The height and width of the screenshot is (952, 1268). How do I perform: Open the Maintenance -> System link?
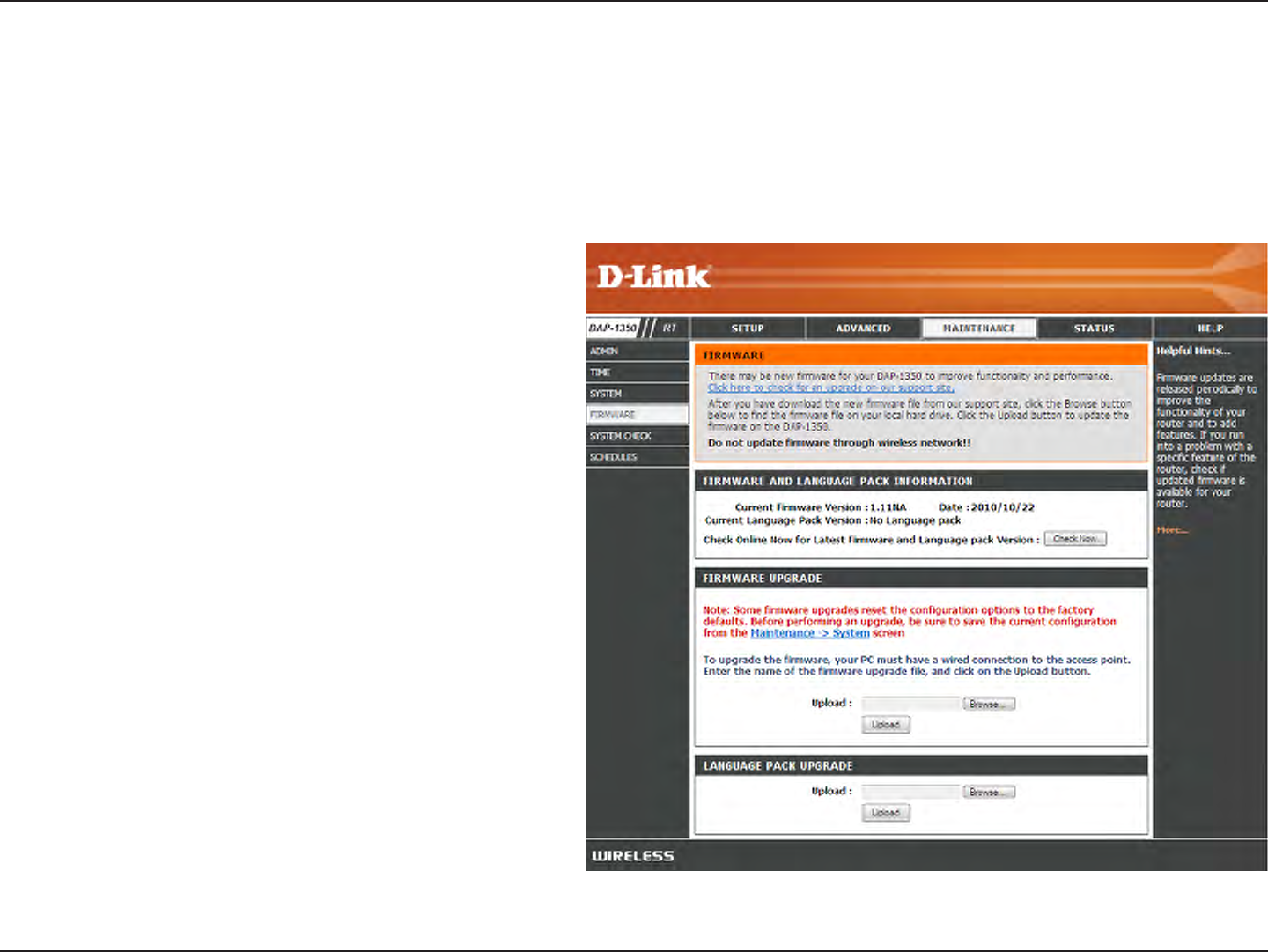(x=810, y=633)
